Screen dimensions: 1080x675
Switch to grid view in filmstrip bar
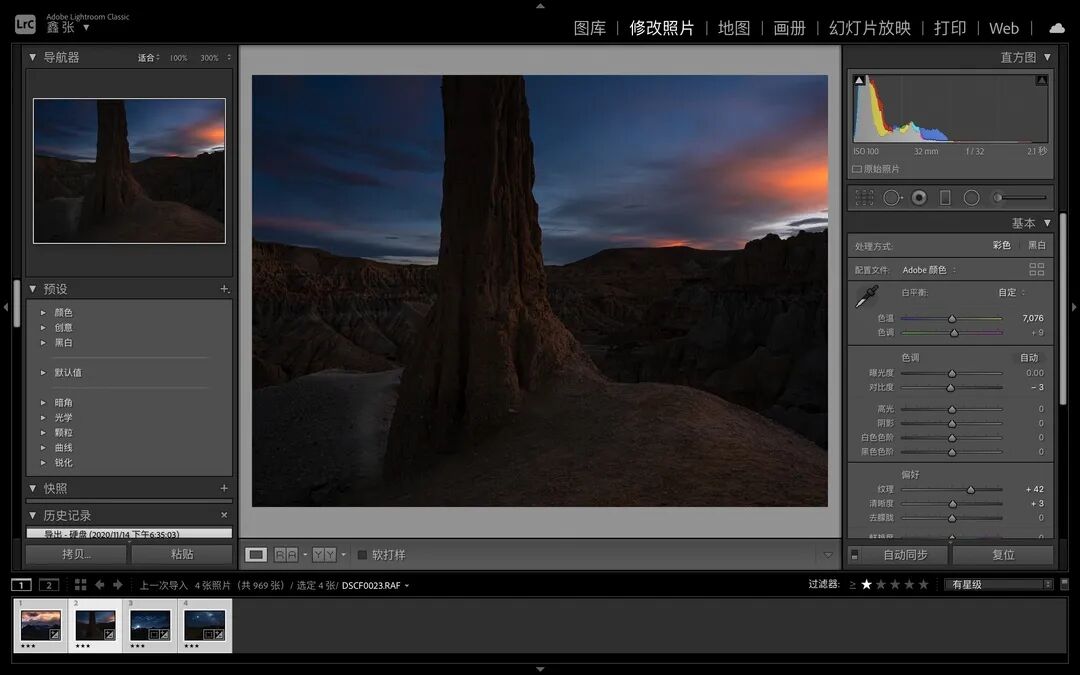pyautogui.click(x=81, y=585)
